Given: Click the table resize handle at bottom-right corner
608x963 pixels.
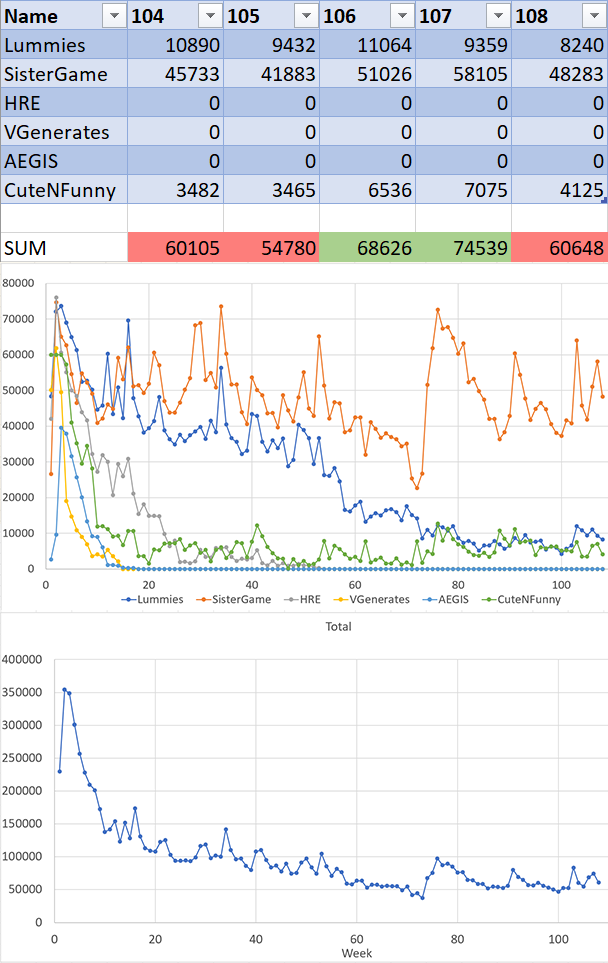Looking at the screenshot, I should pos(604,200).
